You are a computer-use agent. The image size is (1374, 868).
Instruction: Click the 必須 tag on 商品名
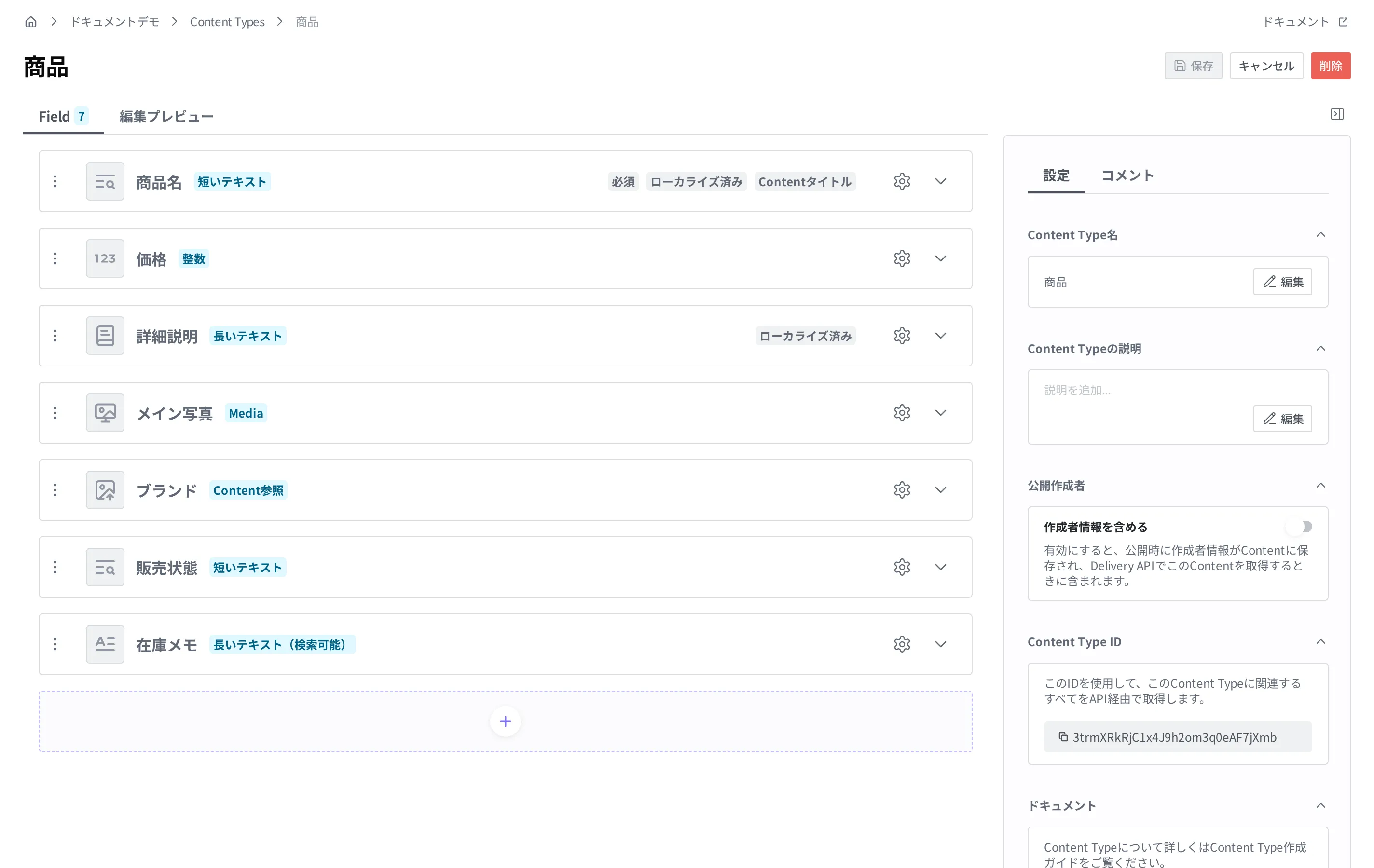(x=622, y=181)
